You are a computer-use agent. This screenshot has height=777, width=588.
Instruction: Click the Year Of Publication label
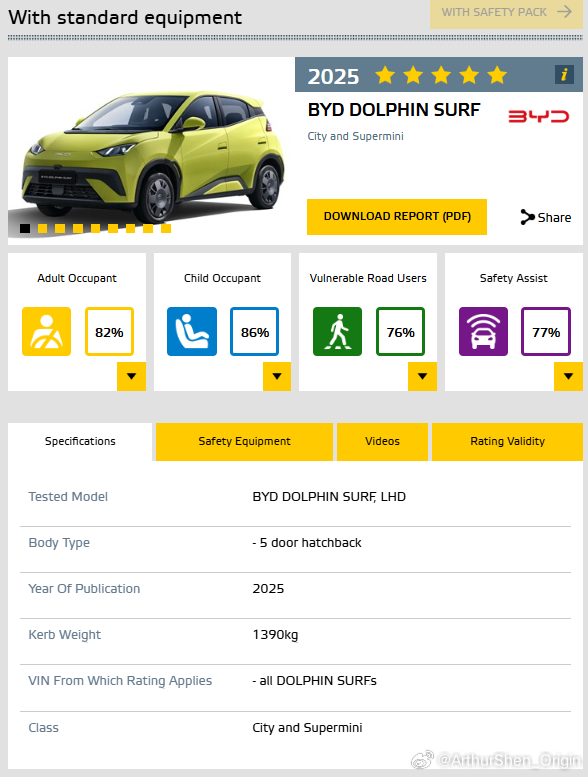[84, 589]
